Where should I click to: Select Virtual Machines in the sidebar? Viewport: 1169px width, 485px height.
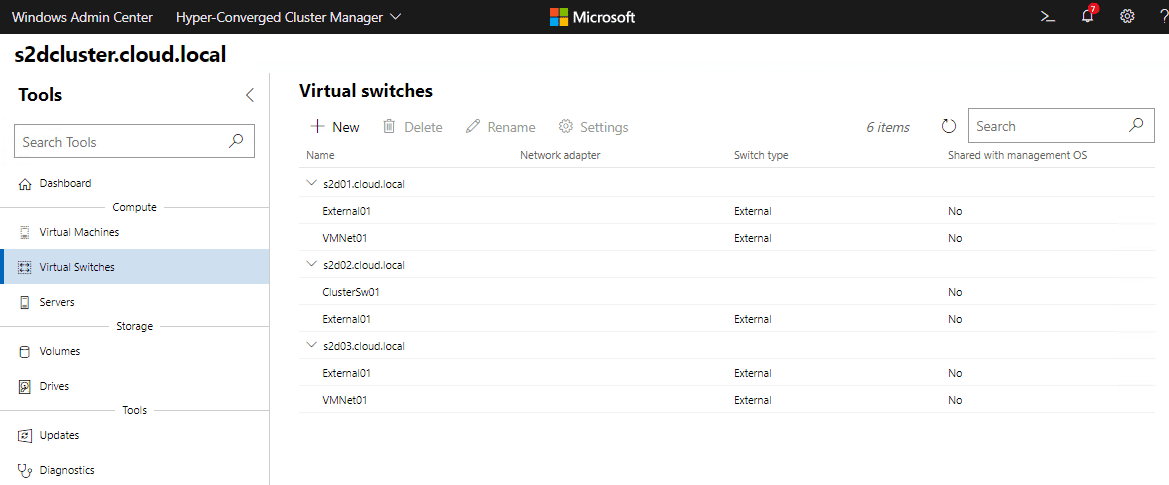click(79, 232)
